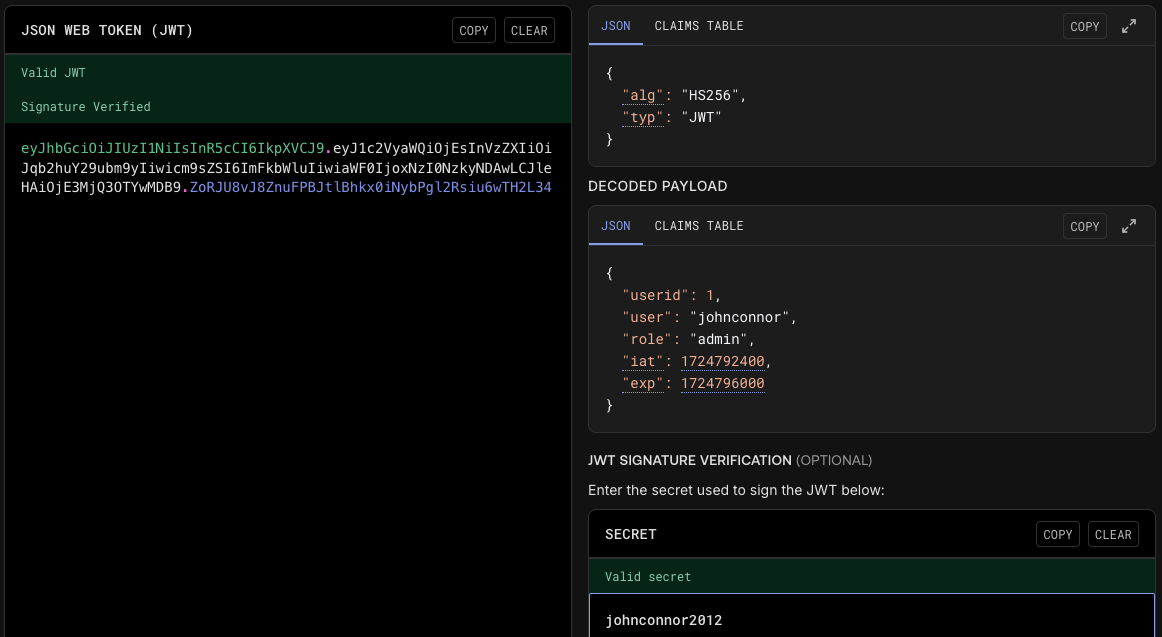This screenshot has height=637, width=1162.
Task: Clear the JSON Web Token input
Action: (x=529, y=31)
